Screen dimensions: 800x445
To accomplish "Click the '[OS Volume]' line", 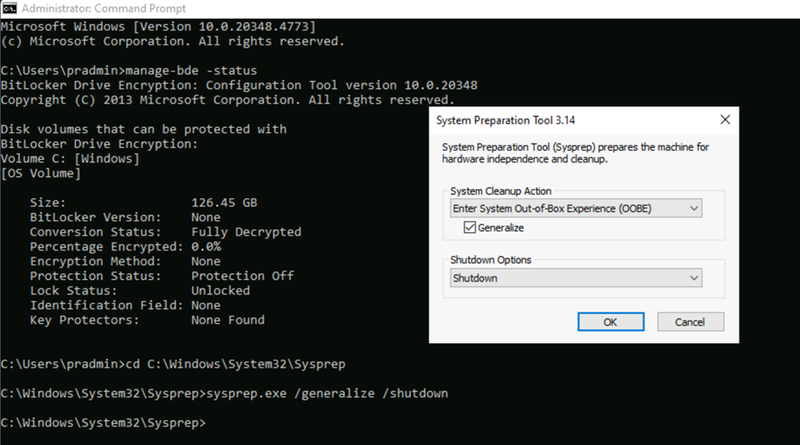I will click(40, 174).
